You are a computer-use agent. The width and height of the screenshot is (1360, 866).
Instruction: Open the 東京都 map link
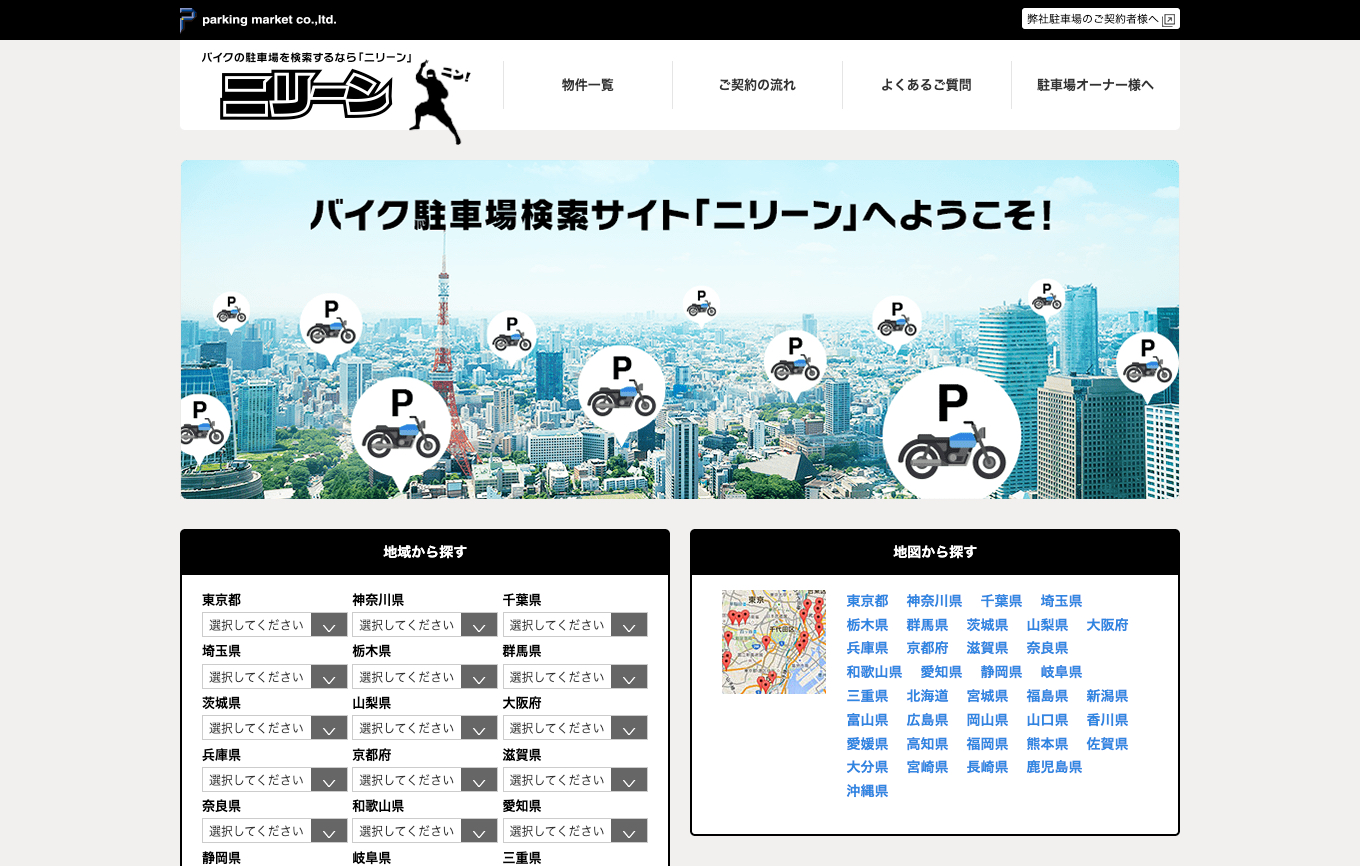(867, 601)
